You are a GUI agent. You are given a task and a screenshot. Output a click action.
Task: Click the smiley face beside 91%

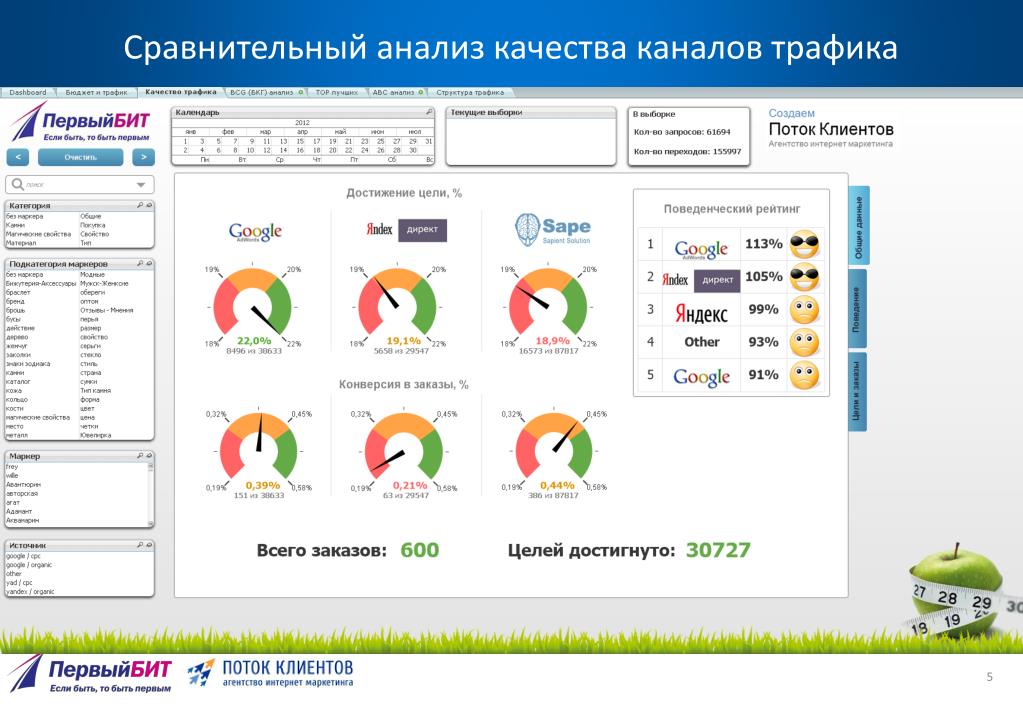pyautogui.click(x=804, y=375)
